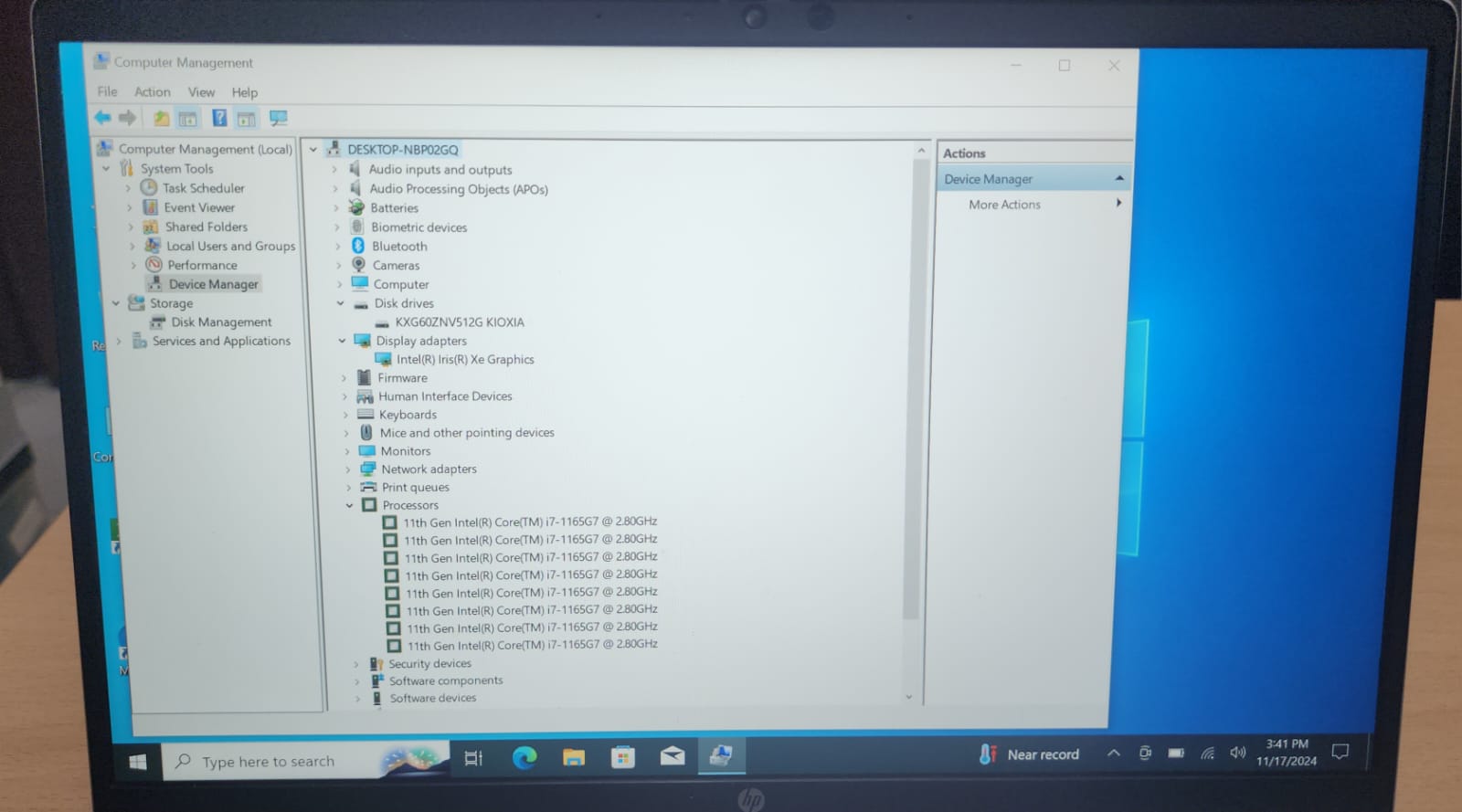Select the Cameras category icon

click(359, 265)
